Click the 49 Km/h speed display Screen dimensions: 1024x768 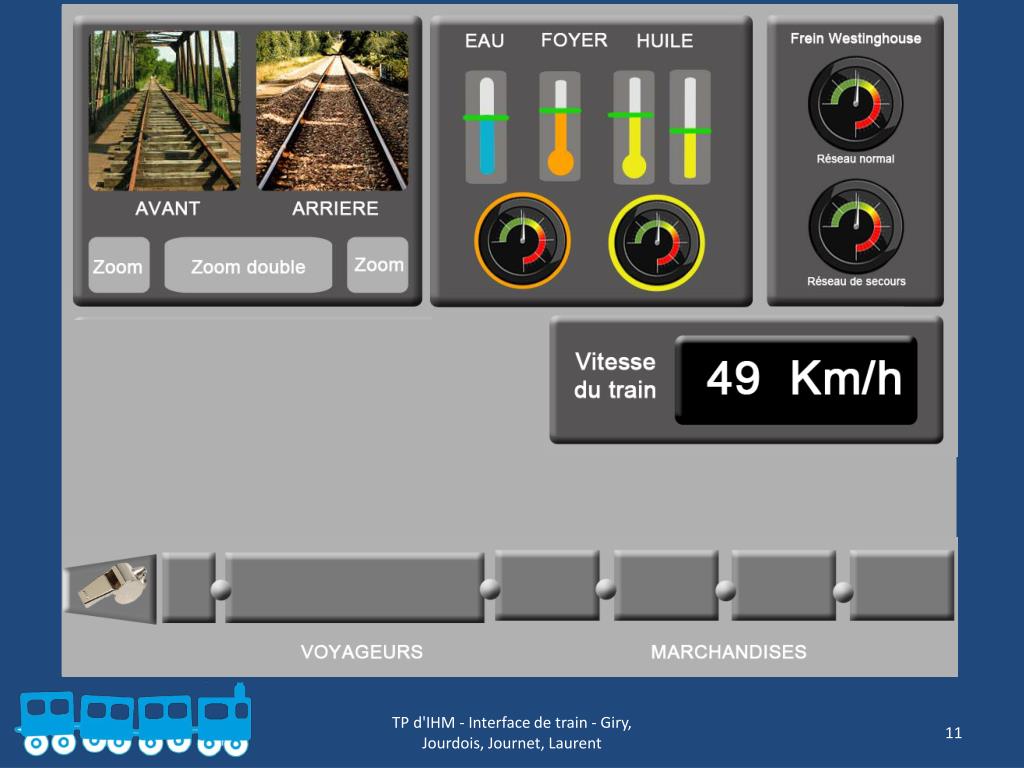click(796, 380)
